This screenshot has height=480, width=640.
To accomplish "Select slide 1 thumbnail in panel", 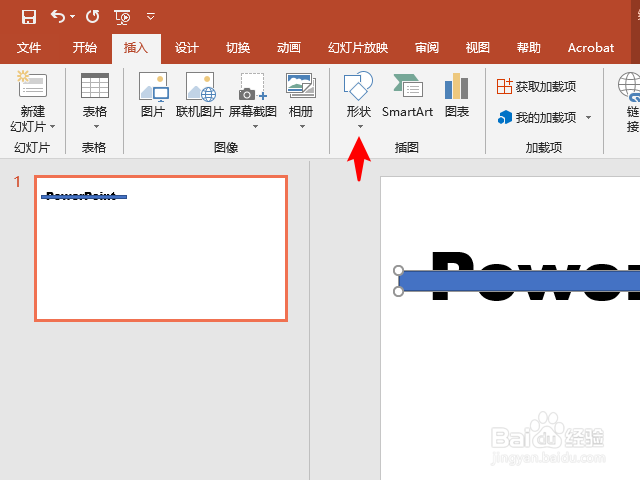I will (x=161, y=249).
